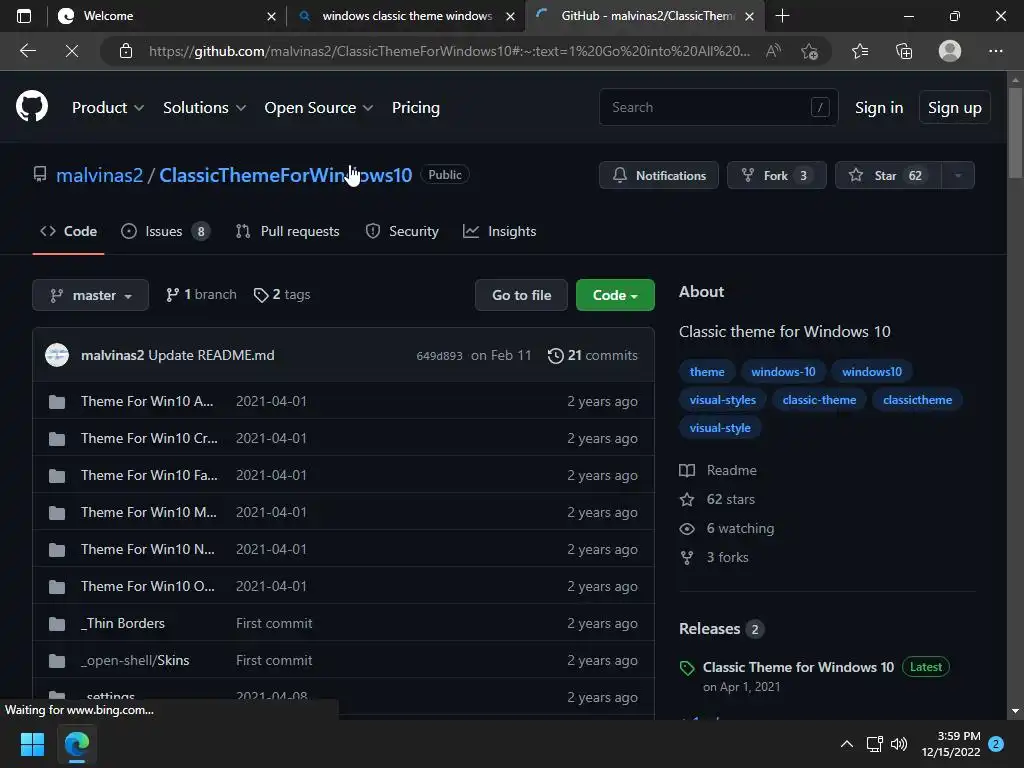1024x768 pixels.
Task: Click the release tag icon beside Classic Theme
Action: [687, 667]
